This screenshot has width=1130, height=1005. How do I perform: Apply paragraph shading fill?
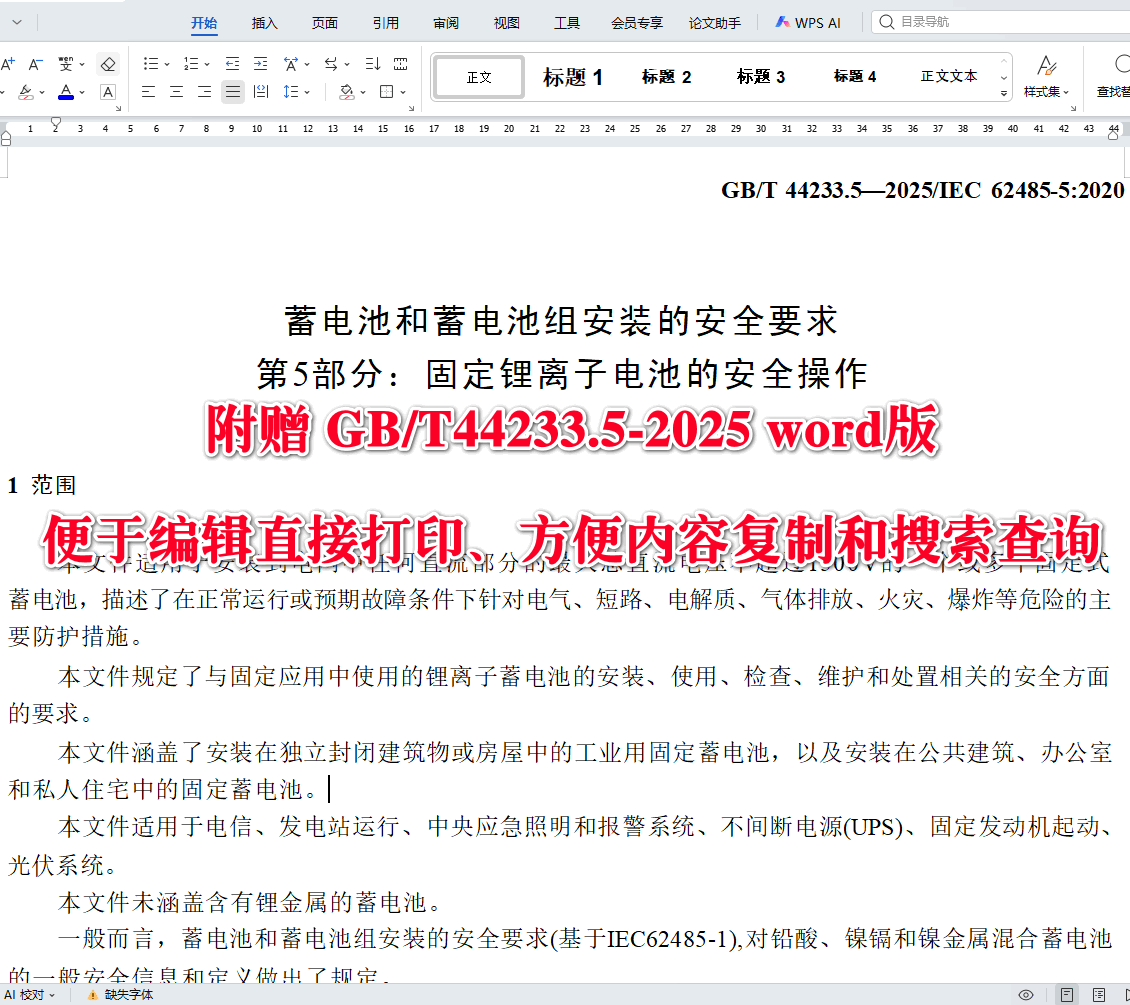(x=347, y=91)
